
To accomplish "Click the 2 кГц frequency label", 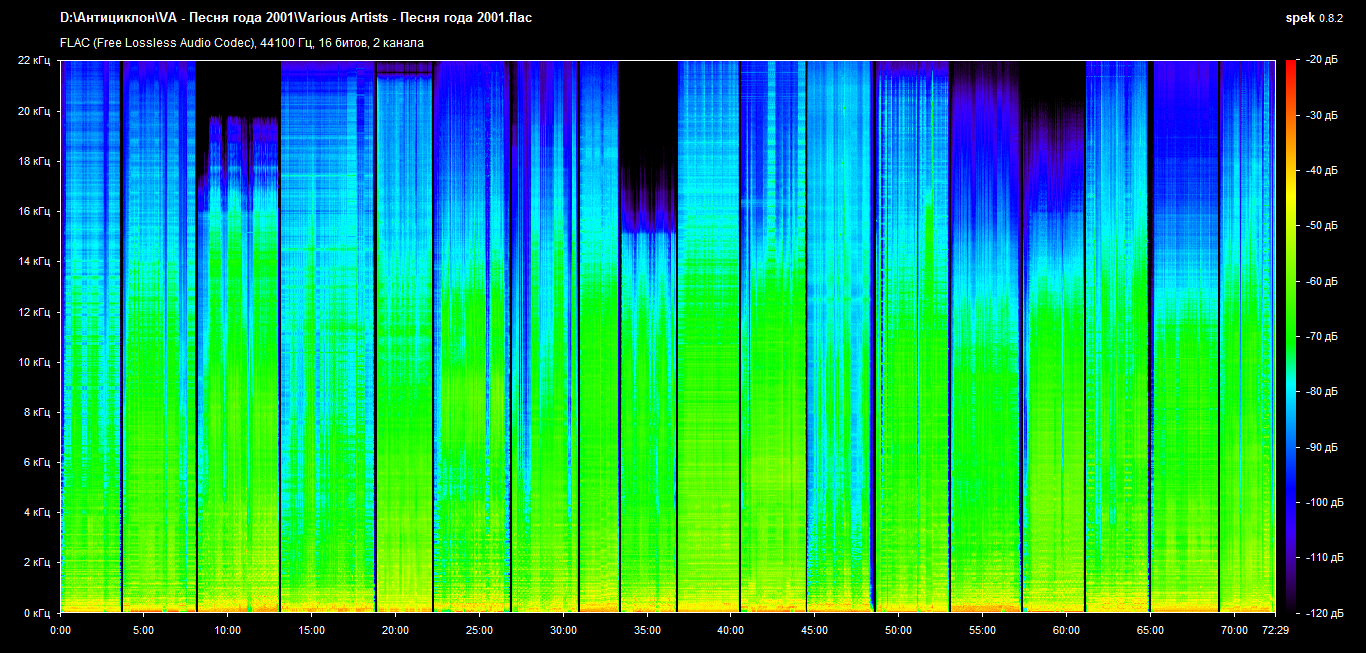I will click(x=39, y=562).
